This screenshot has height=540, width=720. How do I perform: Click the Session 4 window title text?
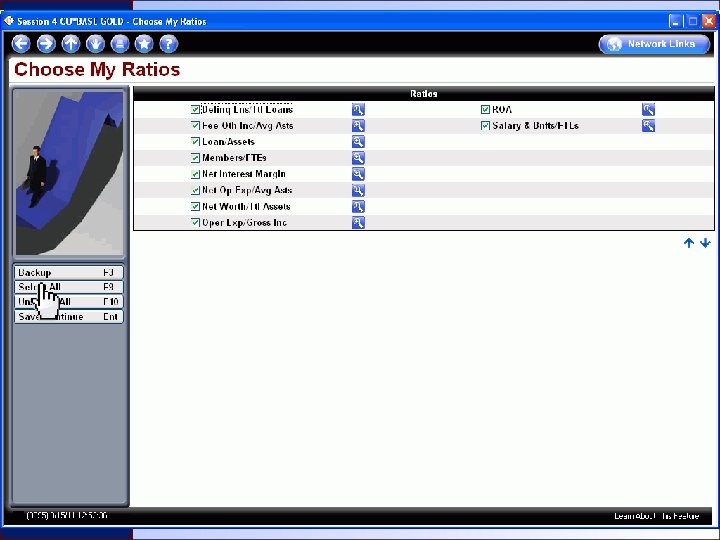coord(112,22)
